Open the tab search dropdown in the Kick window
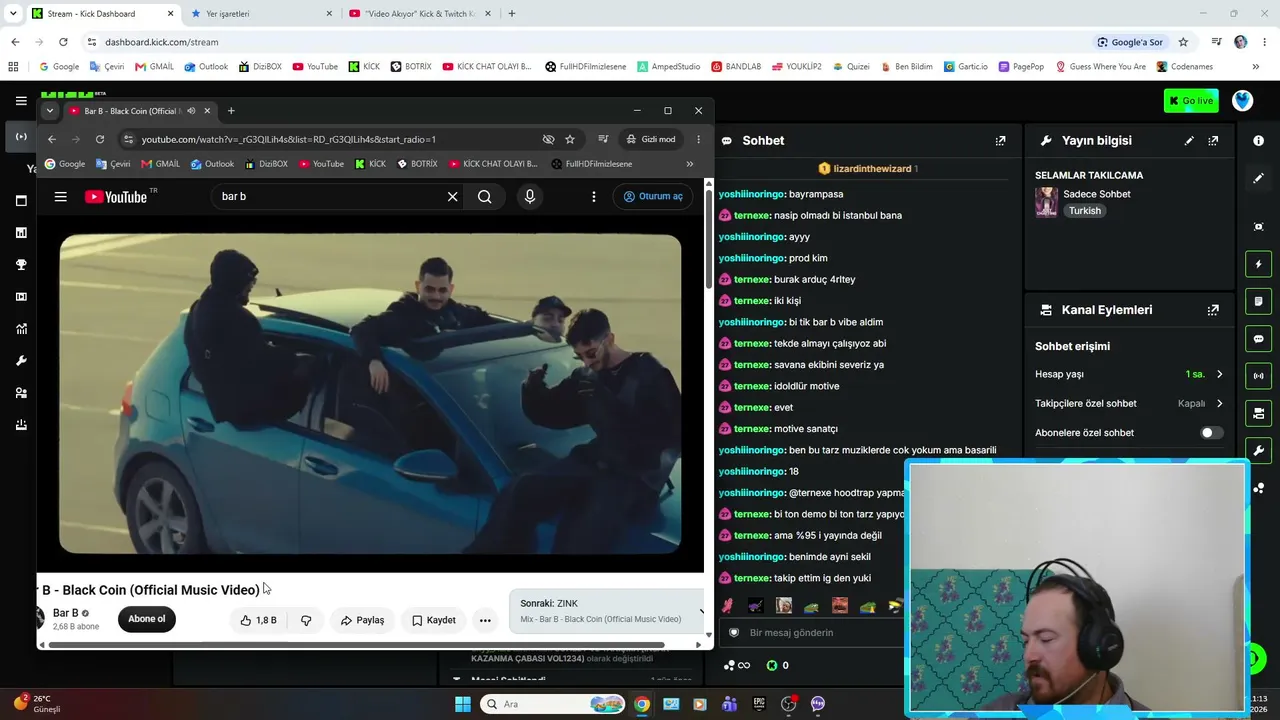The height and width of the screenshot is (720, 1280). 13,14
